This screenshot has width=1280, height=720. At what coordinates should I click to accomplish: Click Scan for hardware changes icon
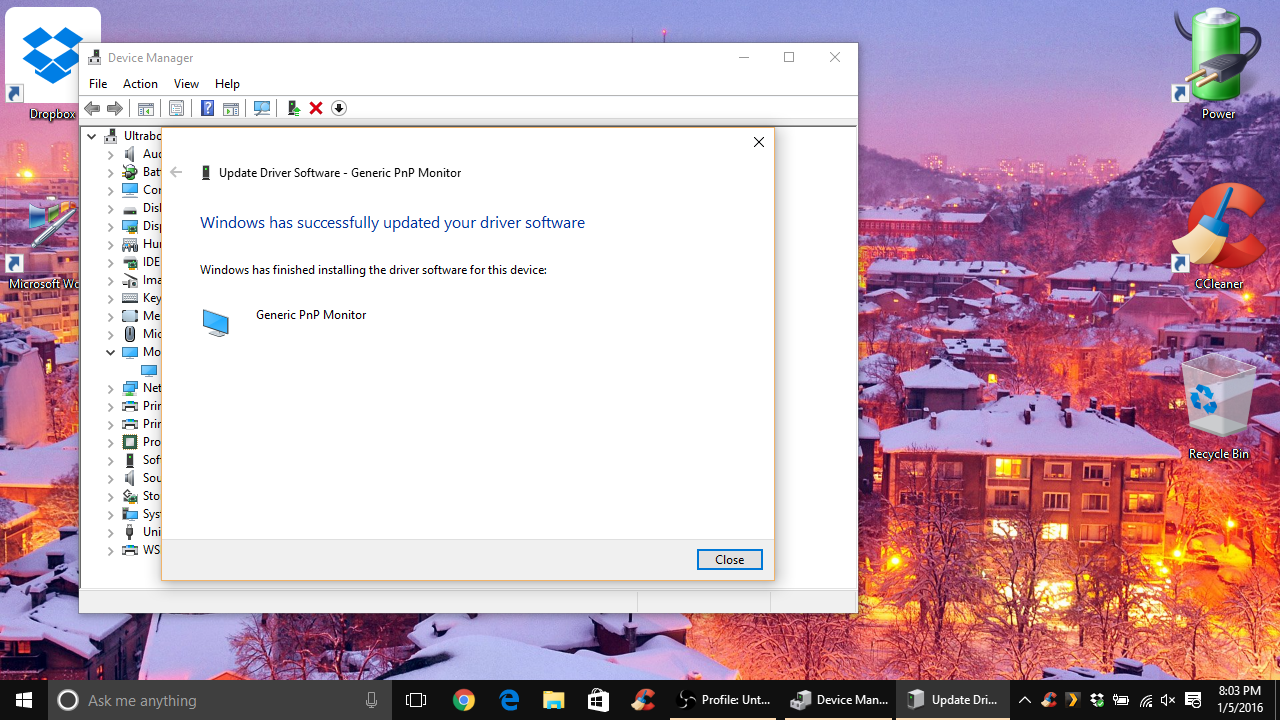pyautogui.click(x=262, y=108)
